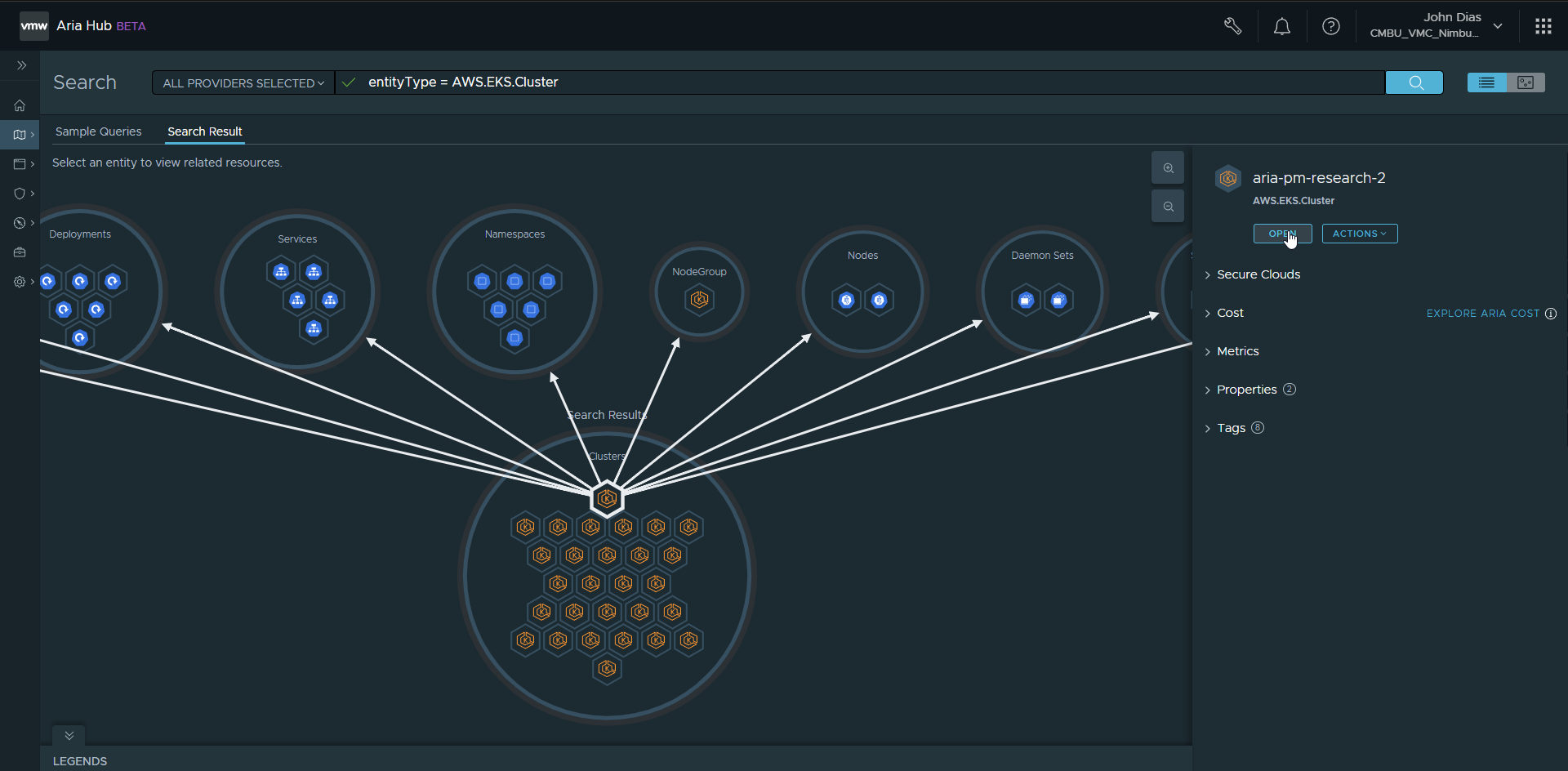Open the apps grid switcher
1568x771 pixels.
click(1543, 26)
